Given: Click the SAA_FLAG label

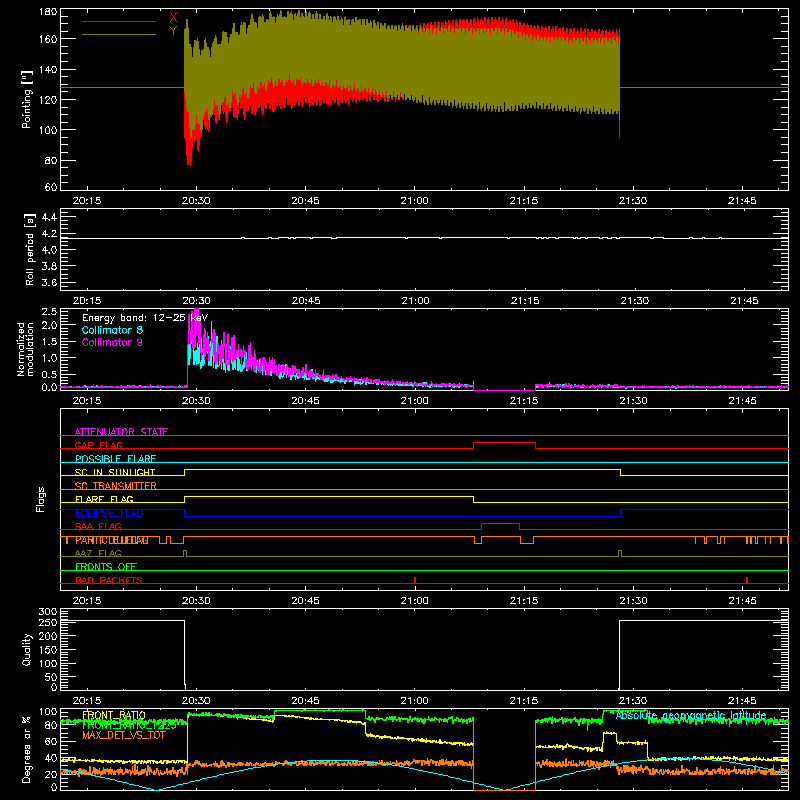Looking at the screenshot, I should click(98, 526).
